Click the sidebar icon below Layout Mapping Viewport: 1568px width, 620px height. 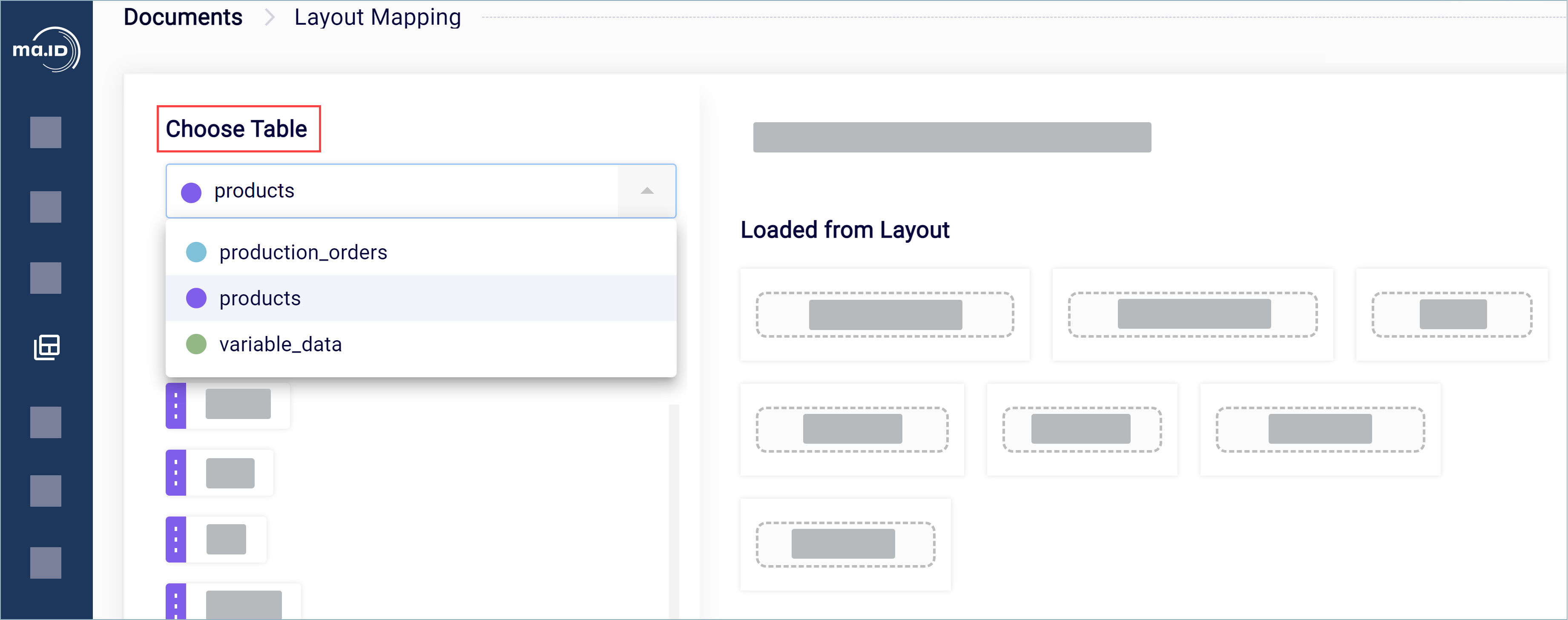(46, 422)
